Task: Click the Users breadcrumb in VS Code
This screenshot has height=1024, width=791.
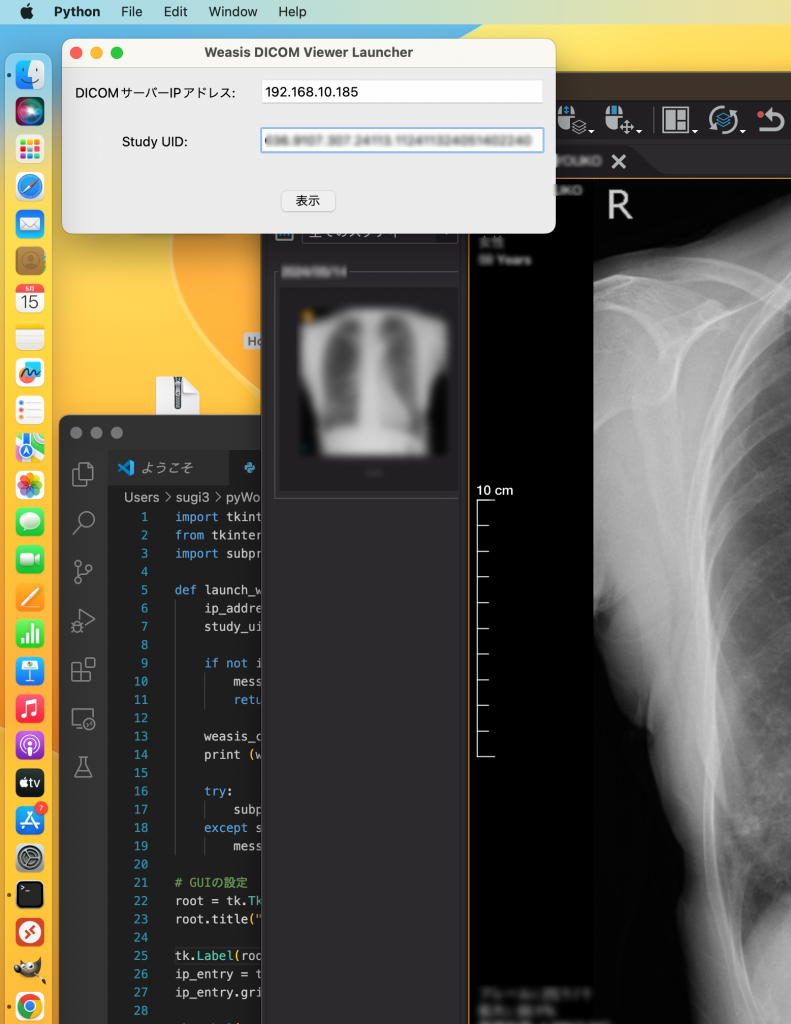Action: pyautogui.click(x=142, y=497)
